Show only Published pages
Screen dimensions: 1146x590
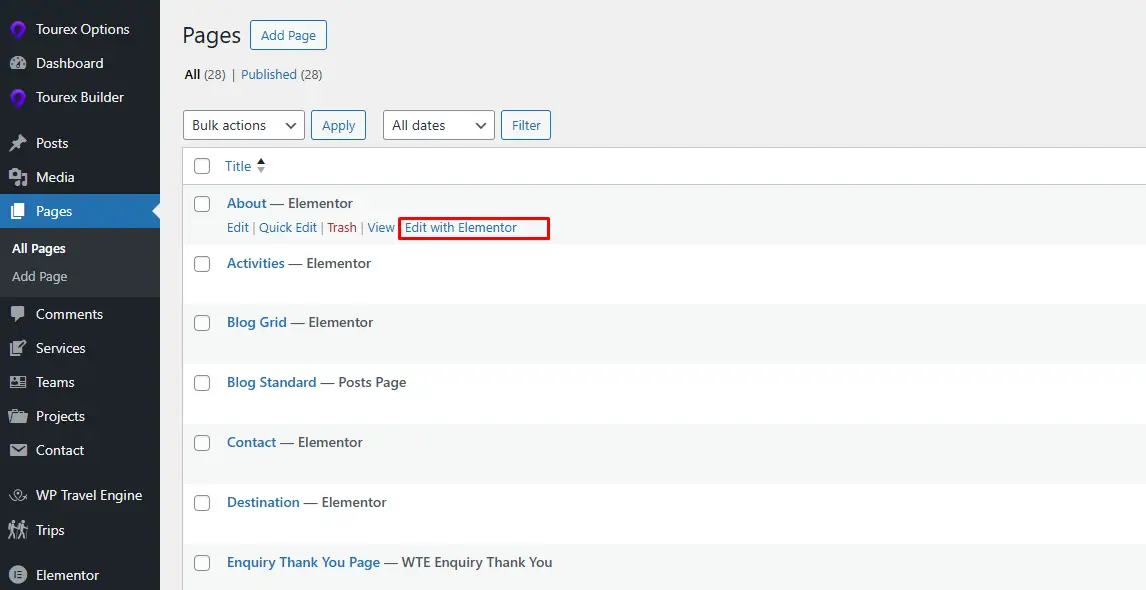[269, 75]
